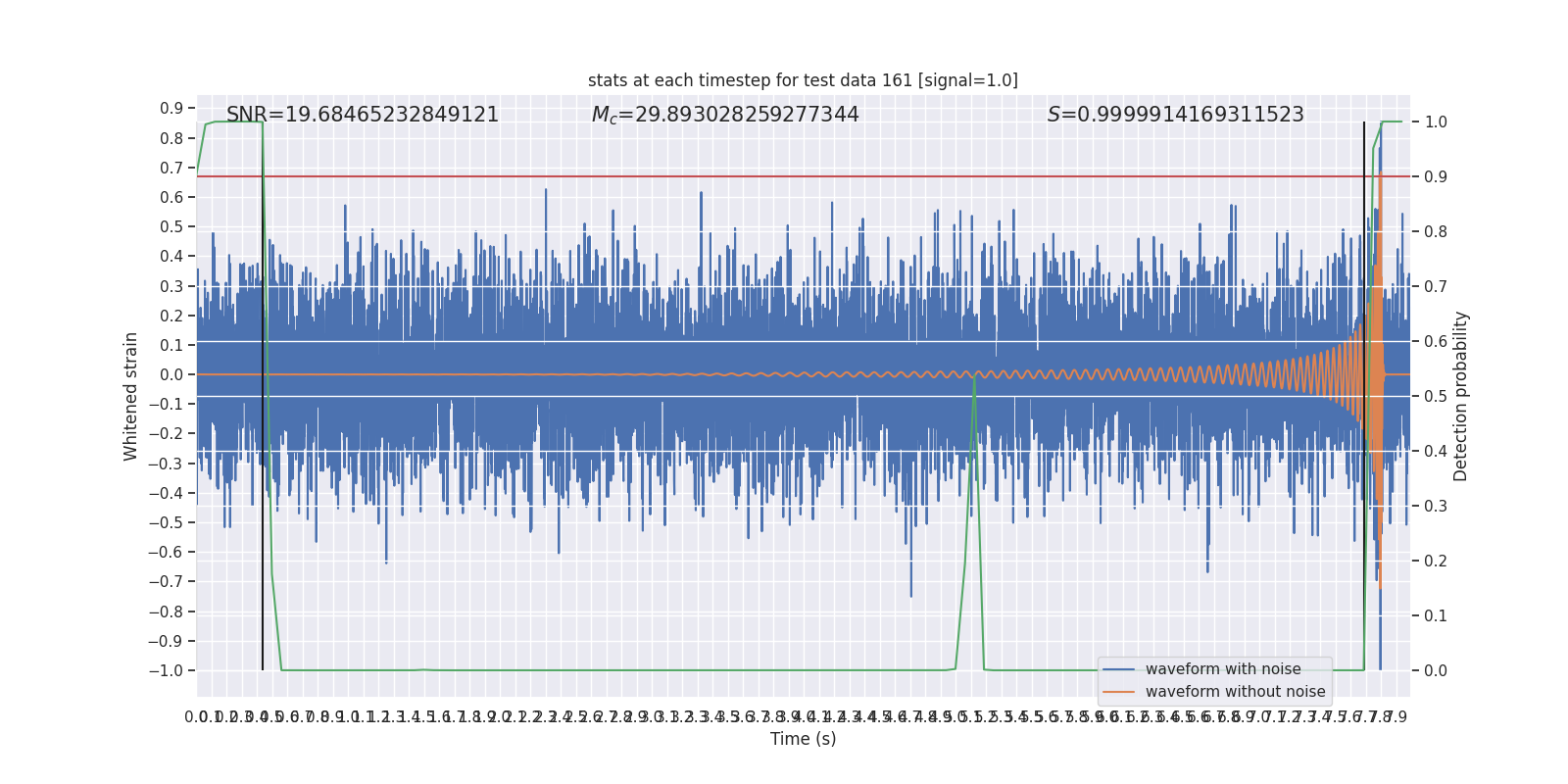
Task: Click the 0.9 tick on left axis
Action: tap(171, 109)
